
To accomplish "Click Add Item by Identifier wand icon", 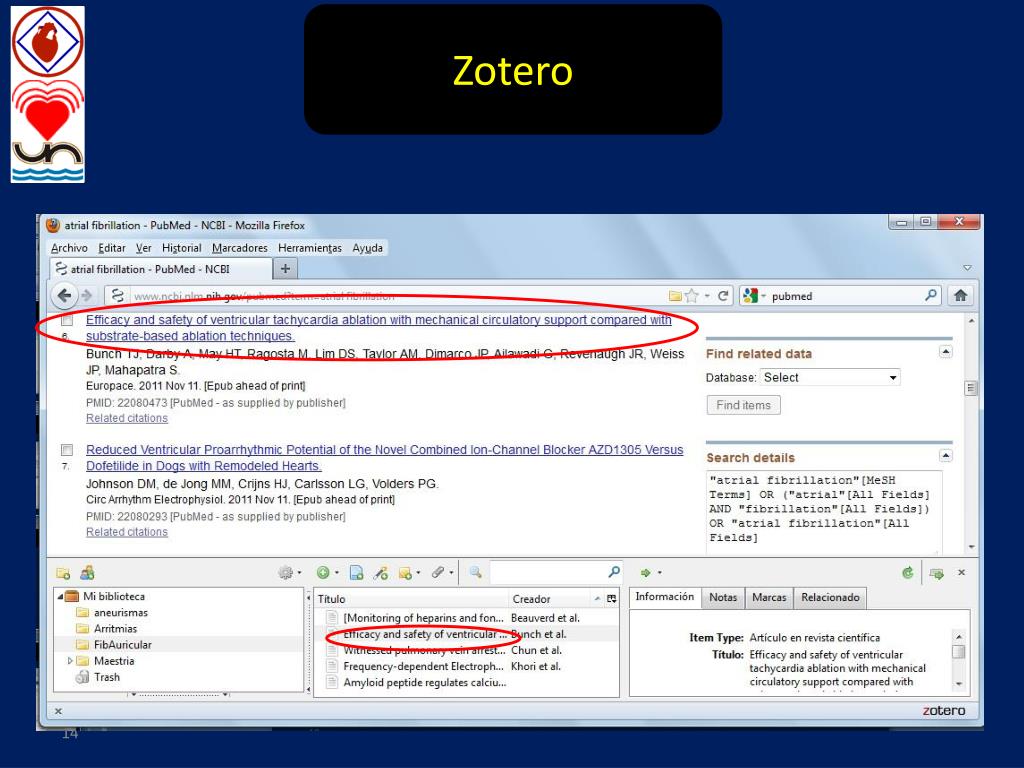I will 381,573.
